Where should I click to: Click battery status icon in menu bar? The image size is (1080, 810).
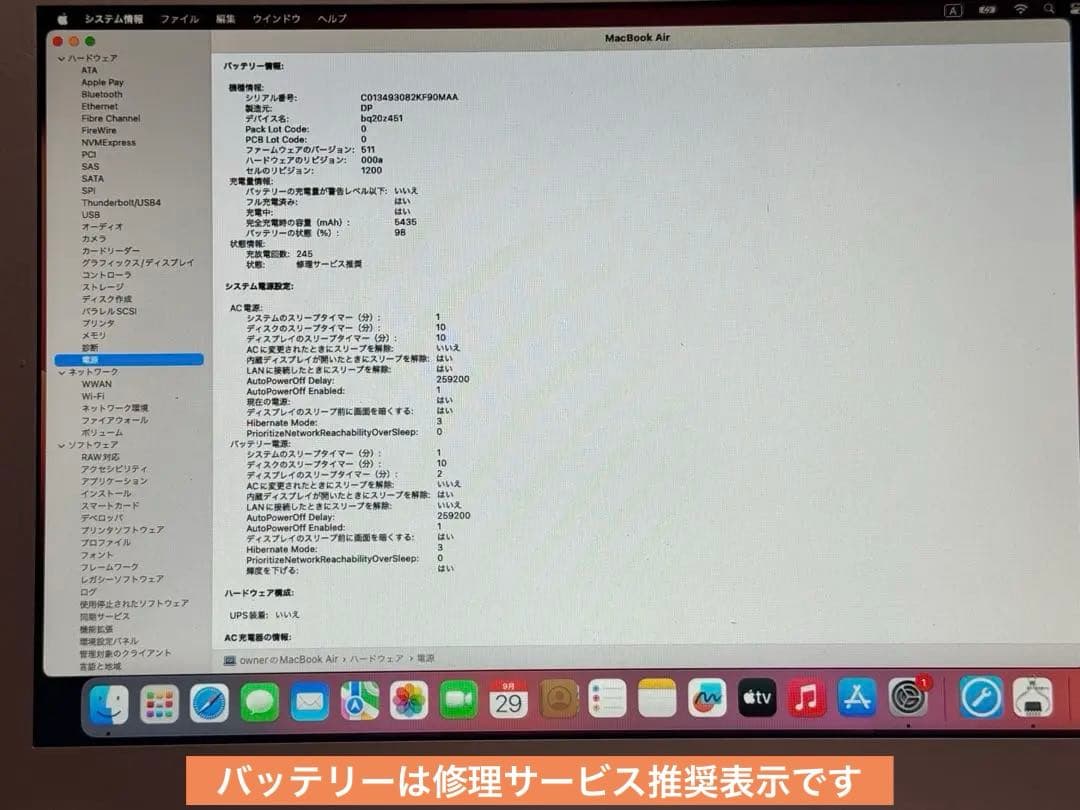(x=986, y=10)
